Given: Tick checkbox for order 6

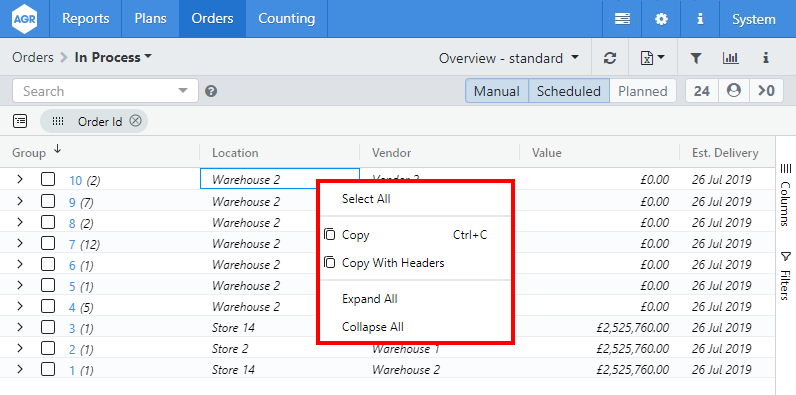Looking at the screenshot, I should [48, 264].
